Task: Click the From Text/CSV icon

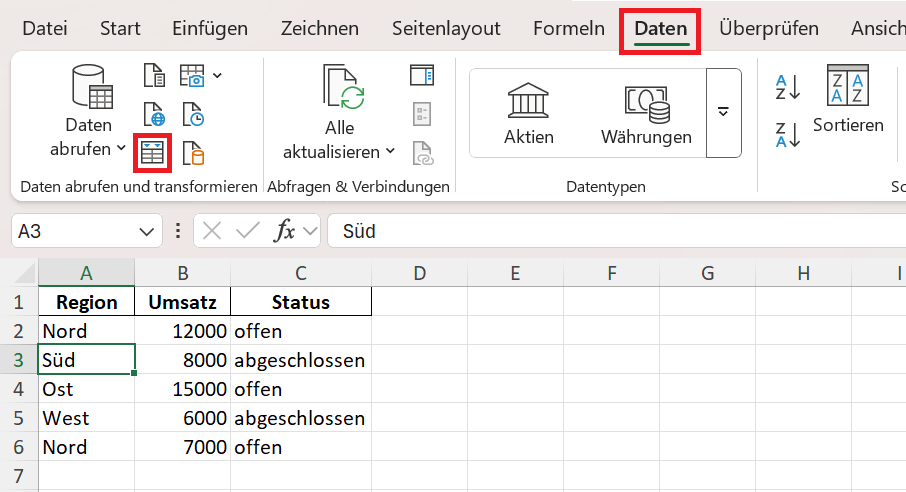Action: coord(153,75)
